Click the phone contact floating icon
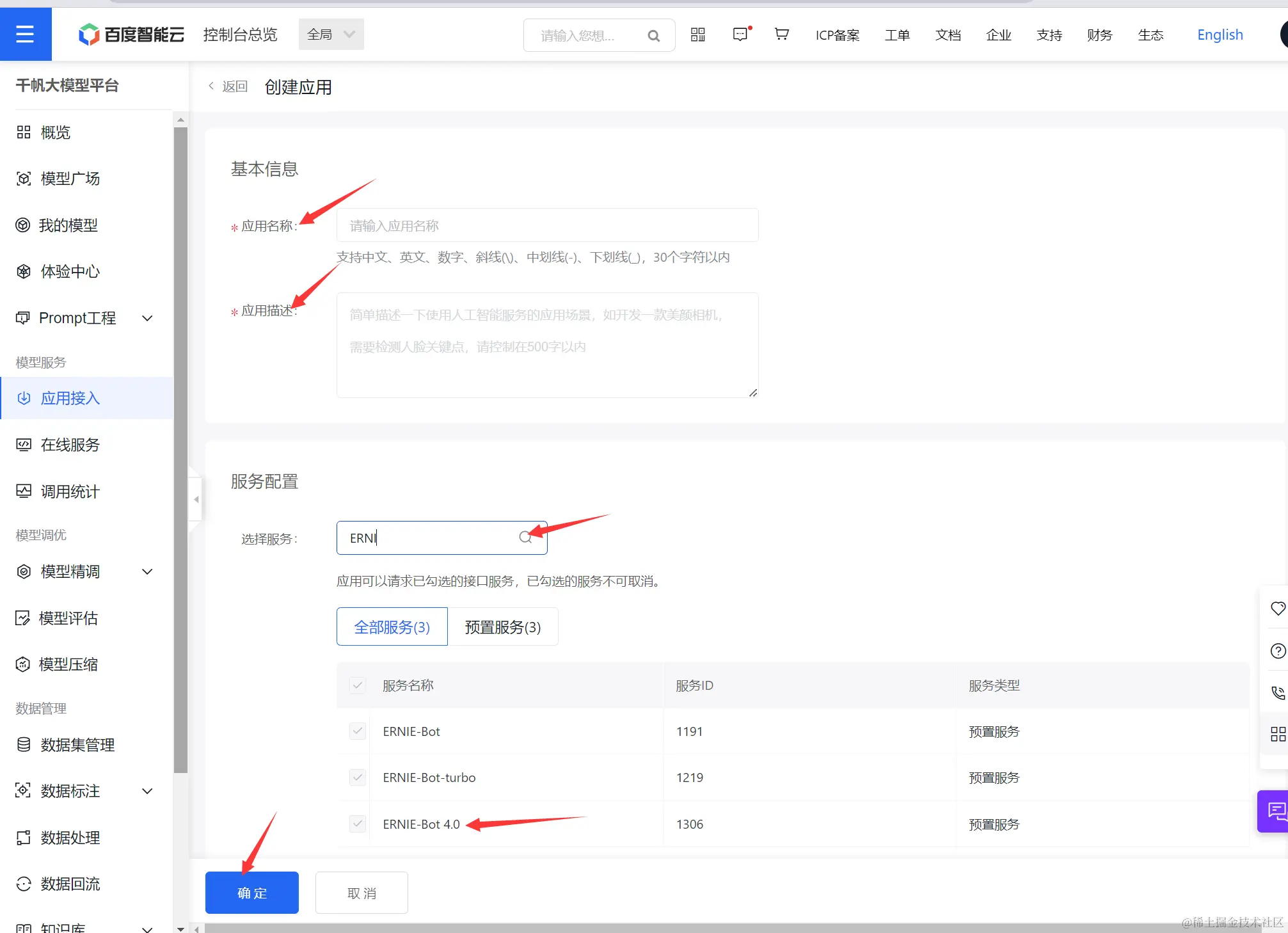The image size is (1288, 933). tap(1278, 692)
